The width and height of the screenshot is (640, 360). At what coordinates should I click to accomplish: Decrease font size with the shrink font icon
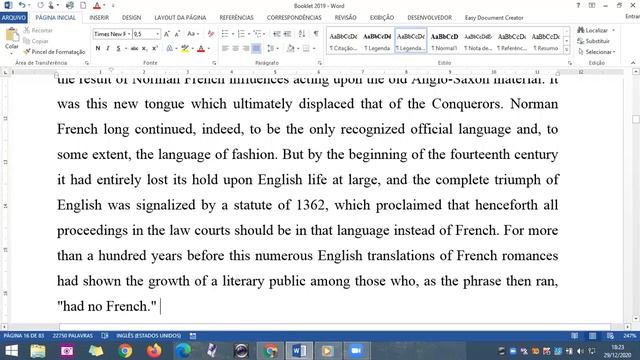[177, 34]
